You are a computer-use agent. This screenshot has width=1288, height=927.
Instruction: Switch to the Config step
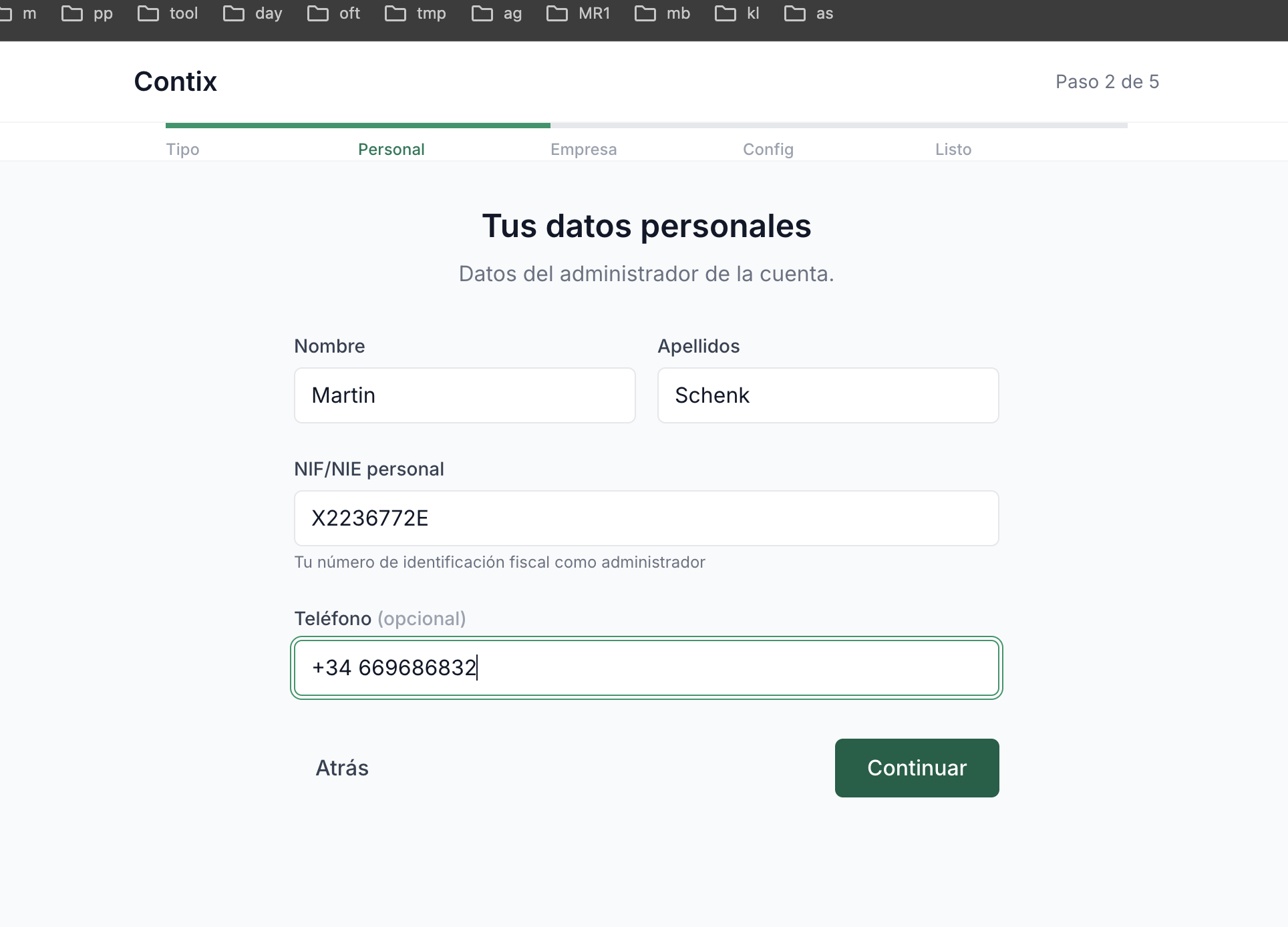pyautogui.click(x=768, y=149)
